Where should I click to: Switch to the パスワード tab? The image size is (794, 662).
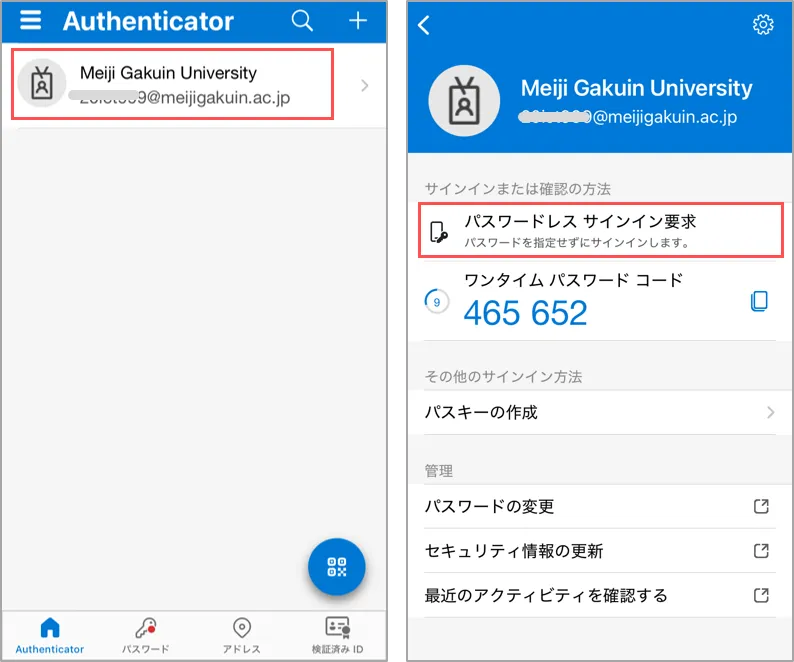(x=145, y=635)
